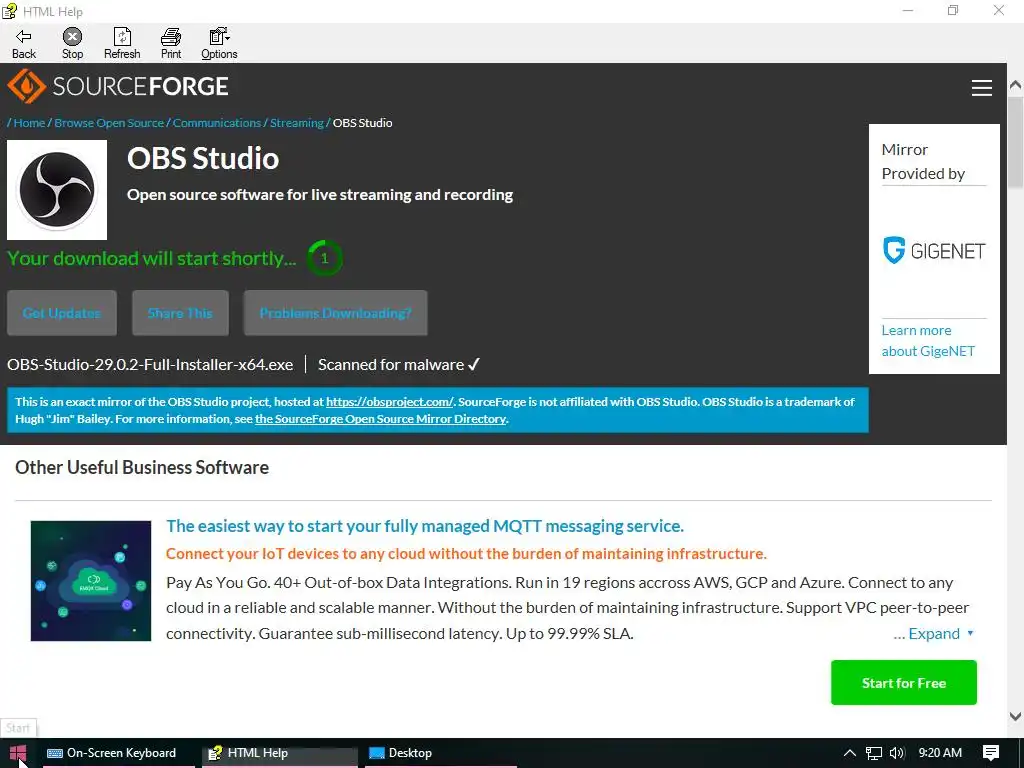Click the volume speaker tray icon
This screenshot has width=1024, height=768.
(x=897, y=753)
